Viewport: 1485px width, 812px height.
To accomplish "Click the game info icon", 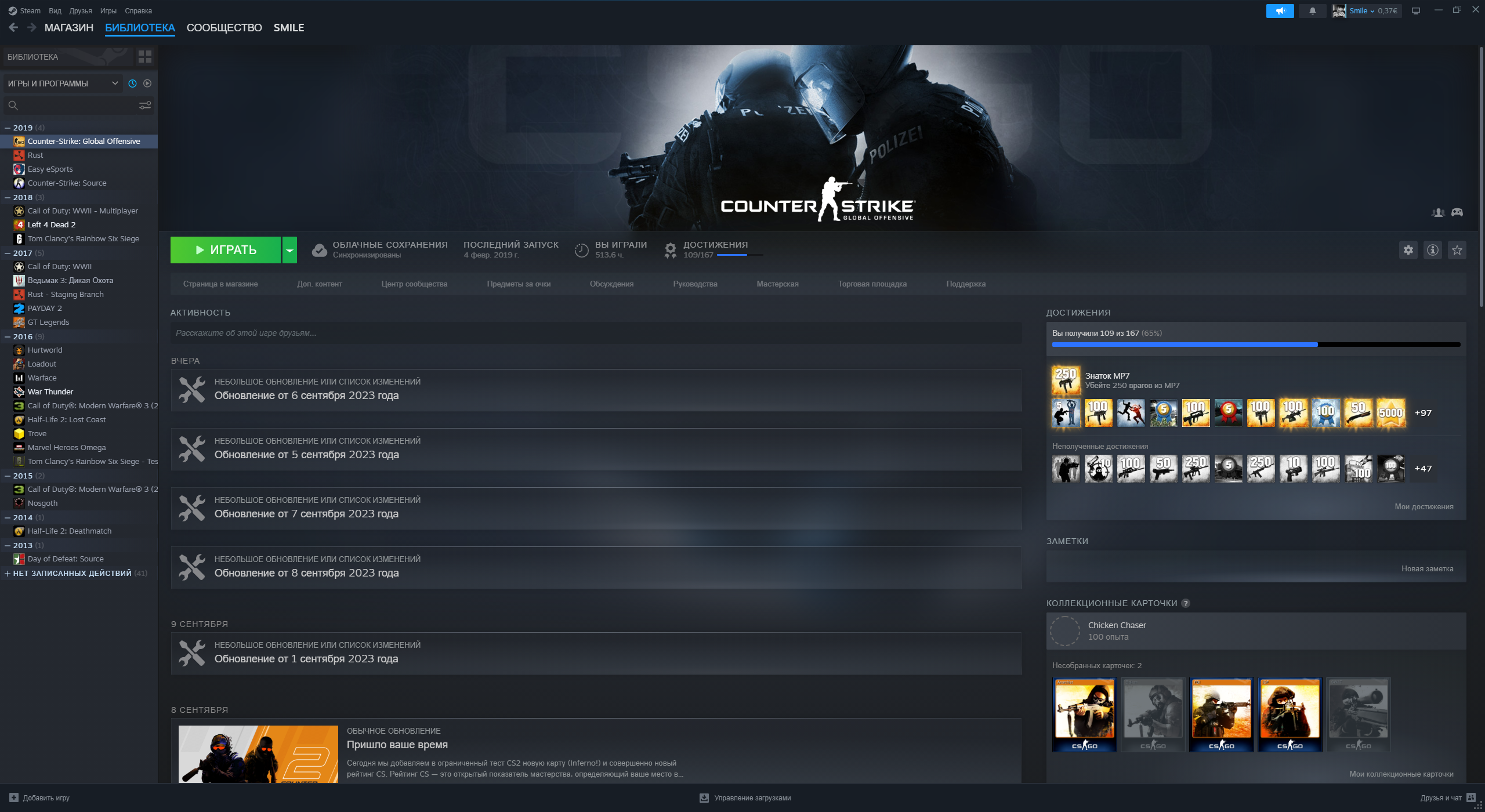I will click(x=1433, y=250).
